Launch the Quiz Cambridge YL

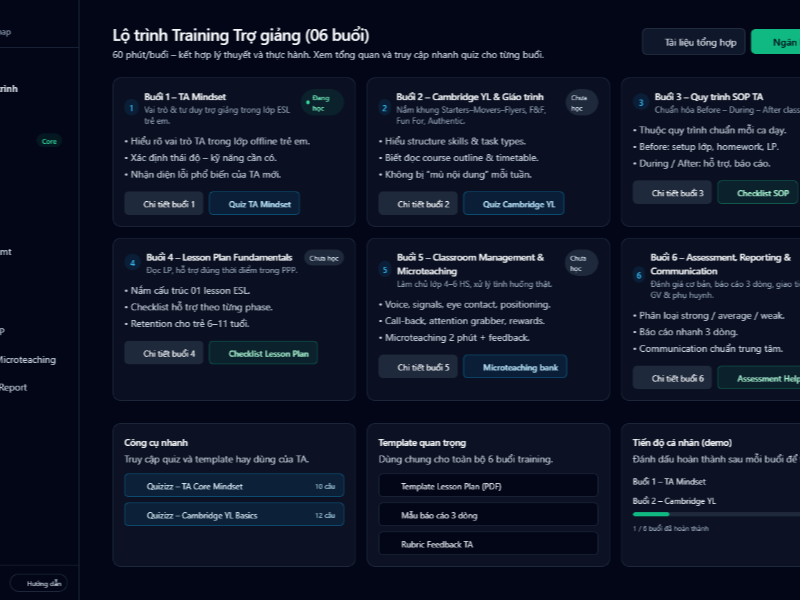[x=507, y=204]
